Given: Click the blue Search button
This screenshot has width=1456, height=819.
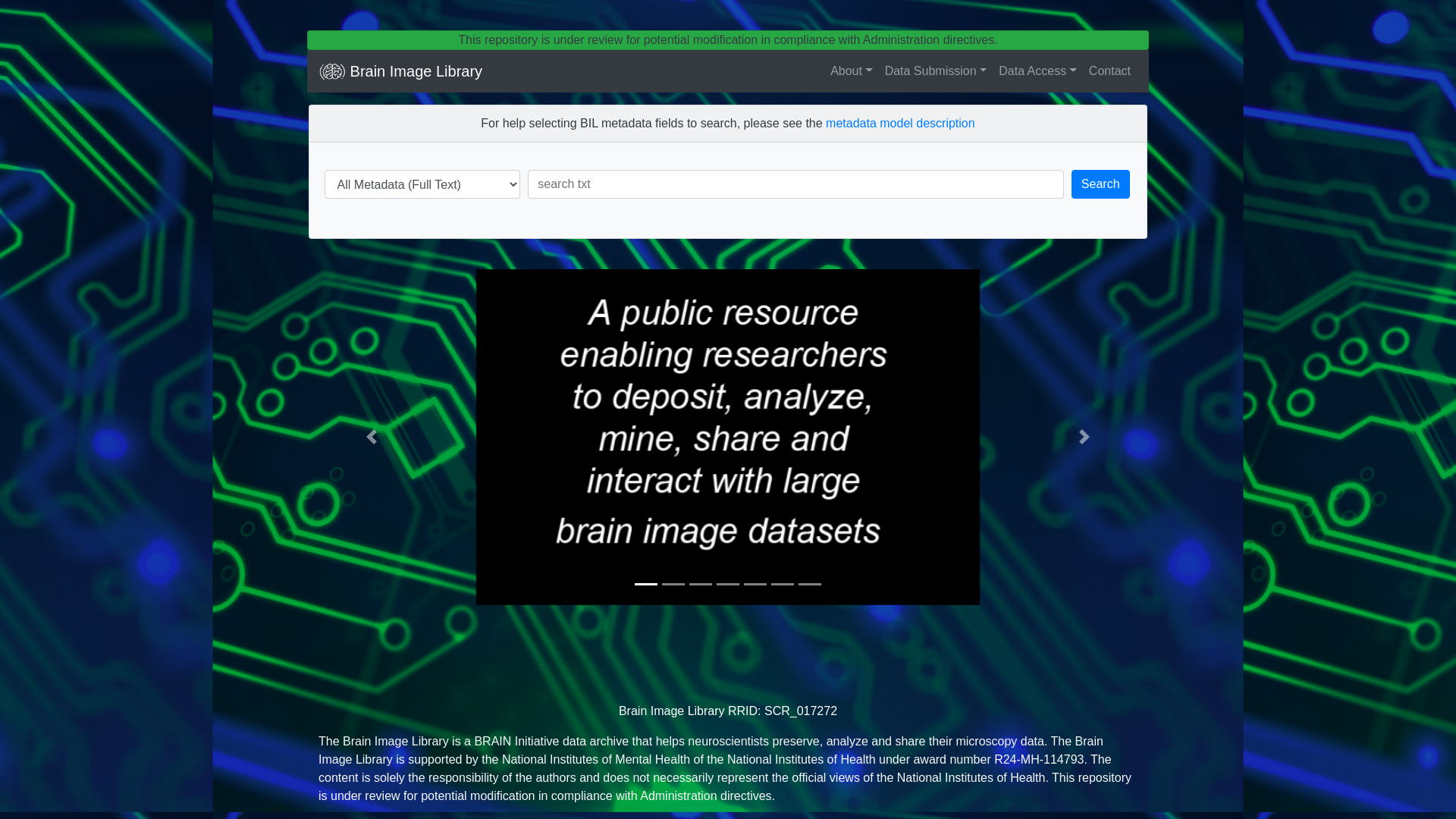Looking at the screenshot, I should [x=1100, y=184].
